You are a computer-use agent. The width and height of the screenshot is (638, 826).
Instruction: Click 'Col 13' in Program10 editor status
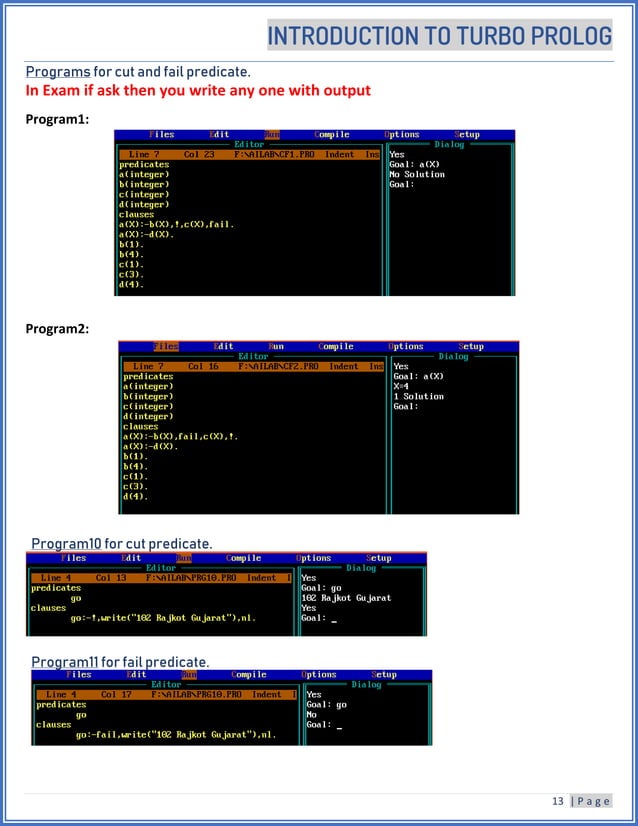(111, 578)
